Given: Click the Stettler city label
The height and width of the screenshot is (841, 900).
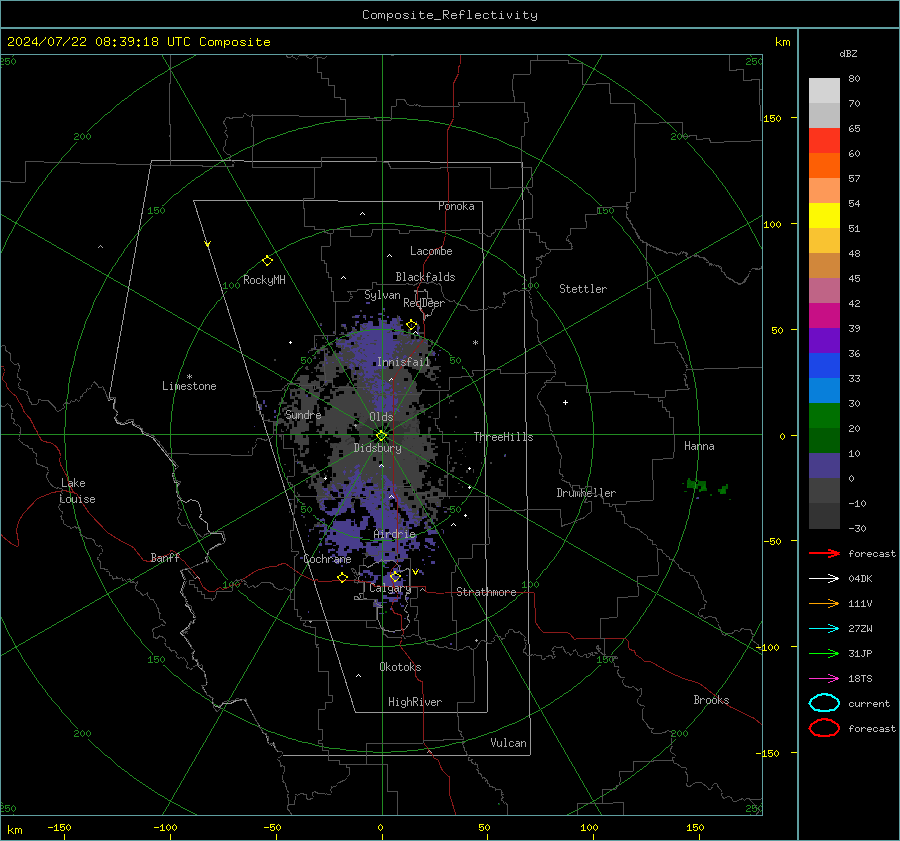Looking at the screenshot, I should pos(583,289).
